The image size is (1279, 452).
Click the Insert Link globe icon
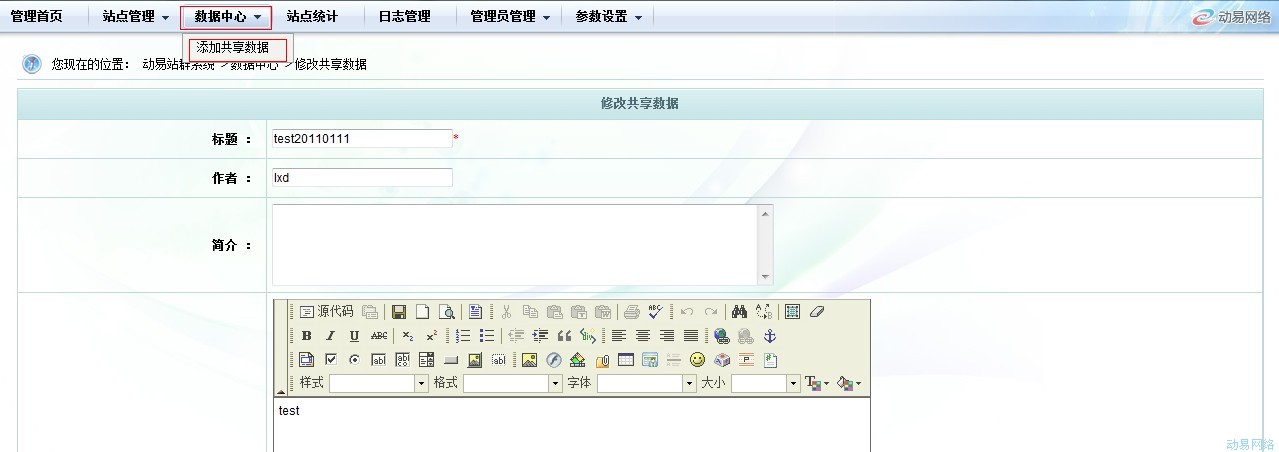[721, 336]
